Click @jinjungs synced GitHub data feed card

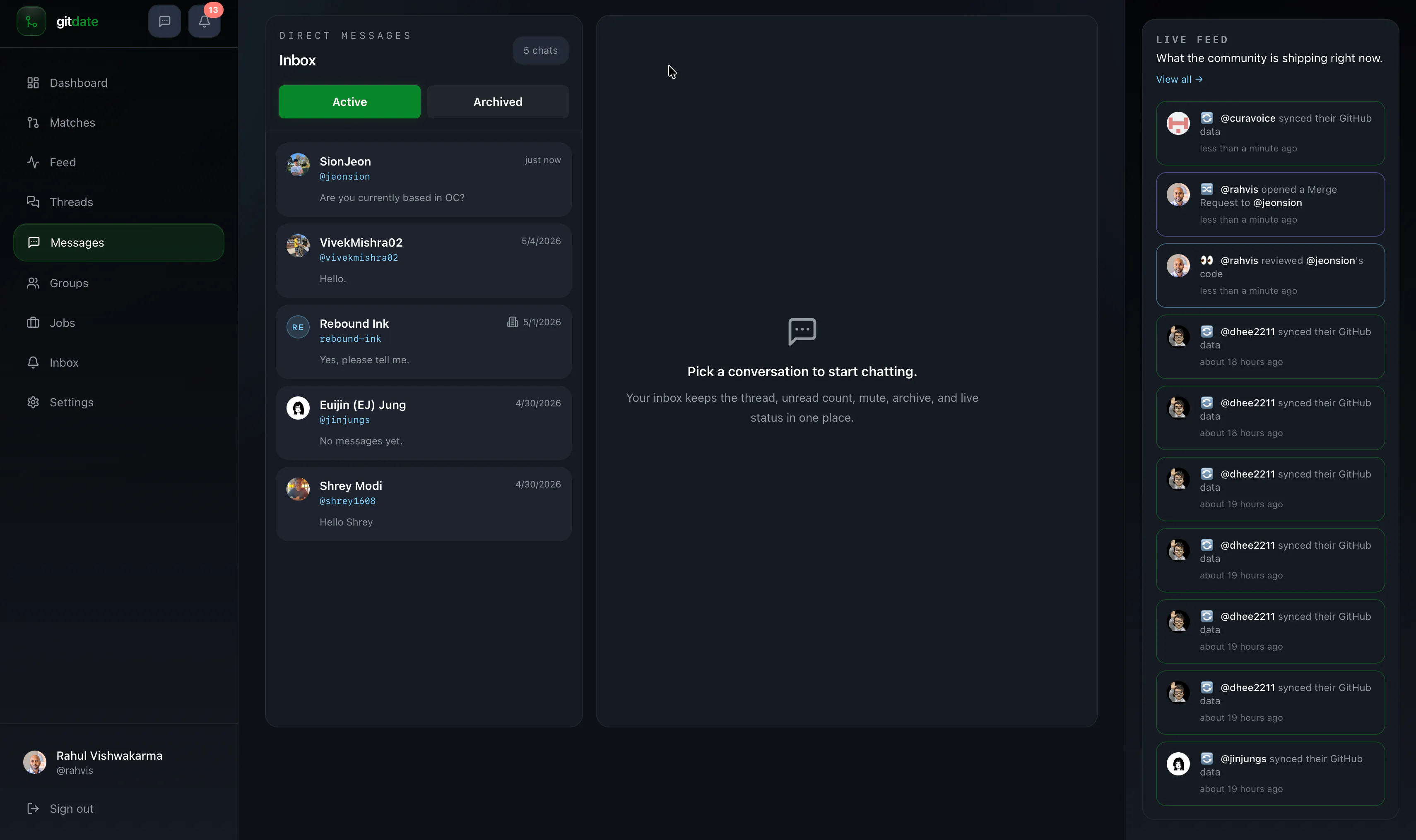pyautogui.click(x=1270, y=773)
